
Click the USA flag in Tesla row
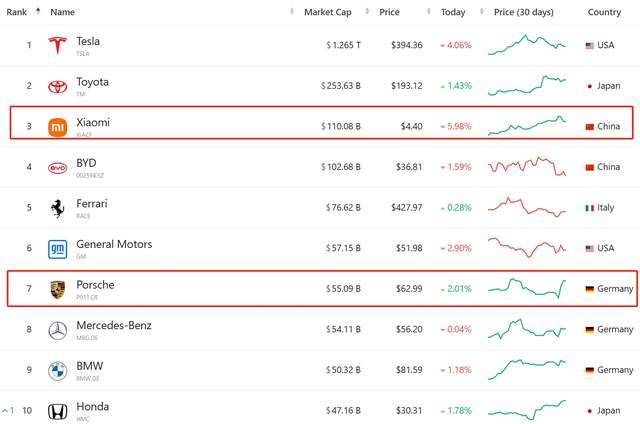coord(589,45)
